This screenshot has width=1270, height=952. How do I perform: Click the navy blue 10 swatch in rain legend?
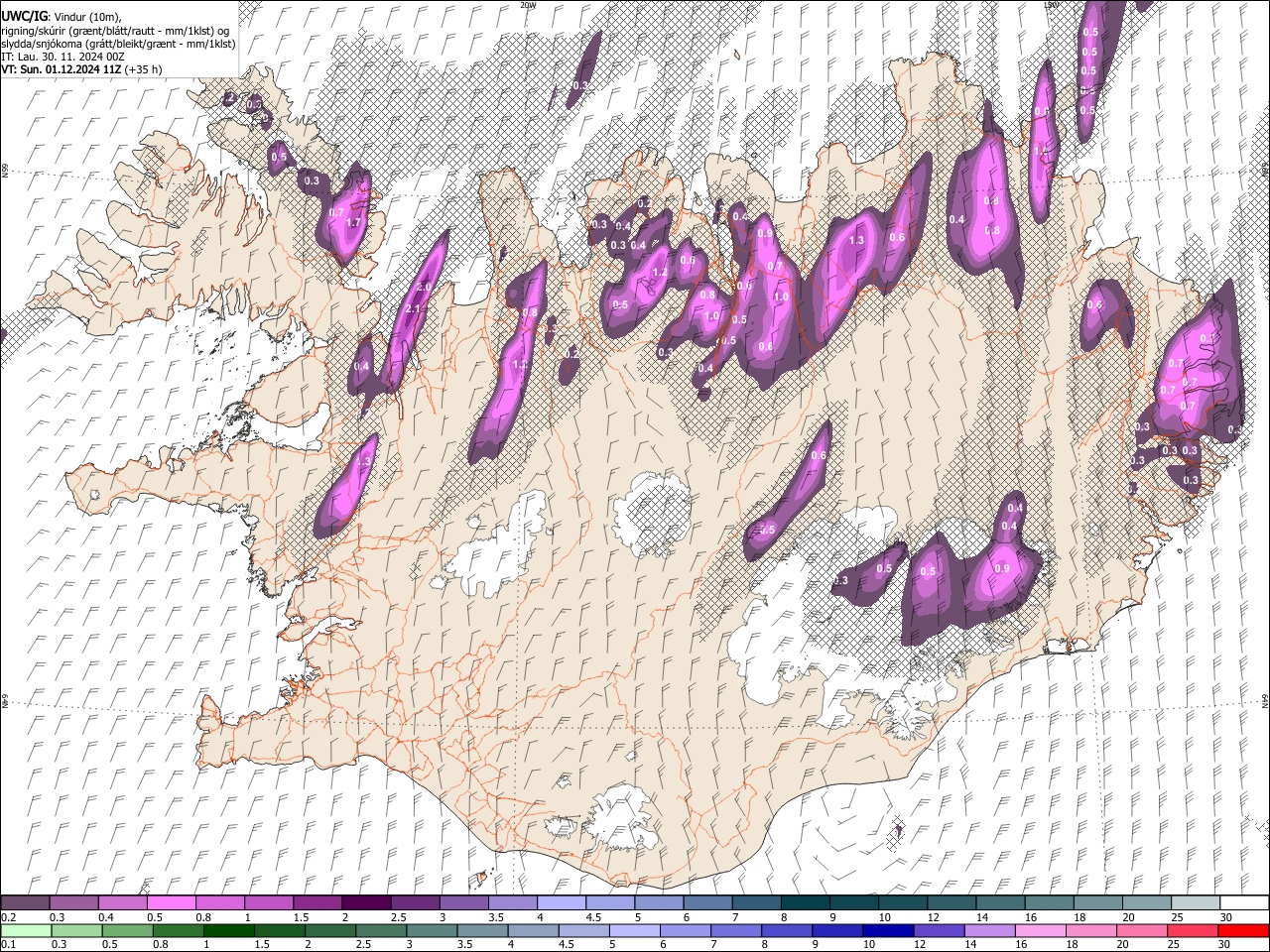(887, 931)
